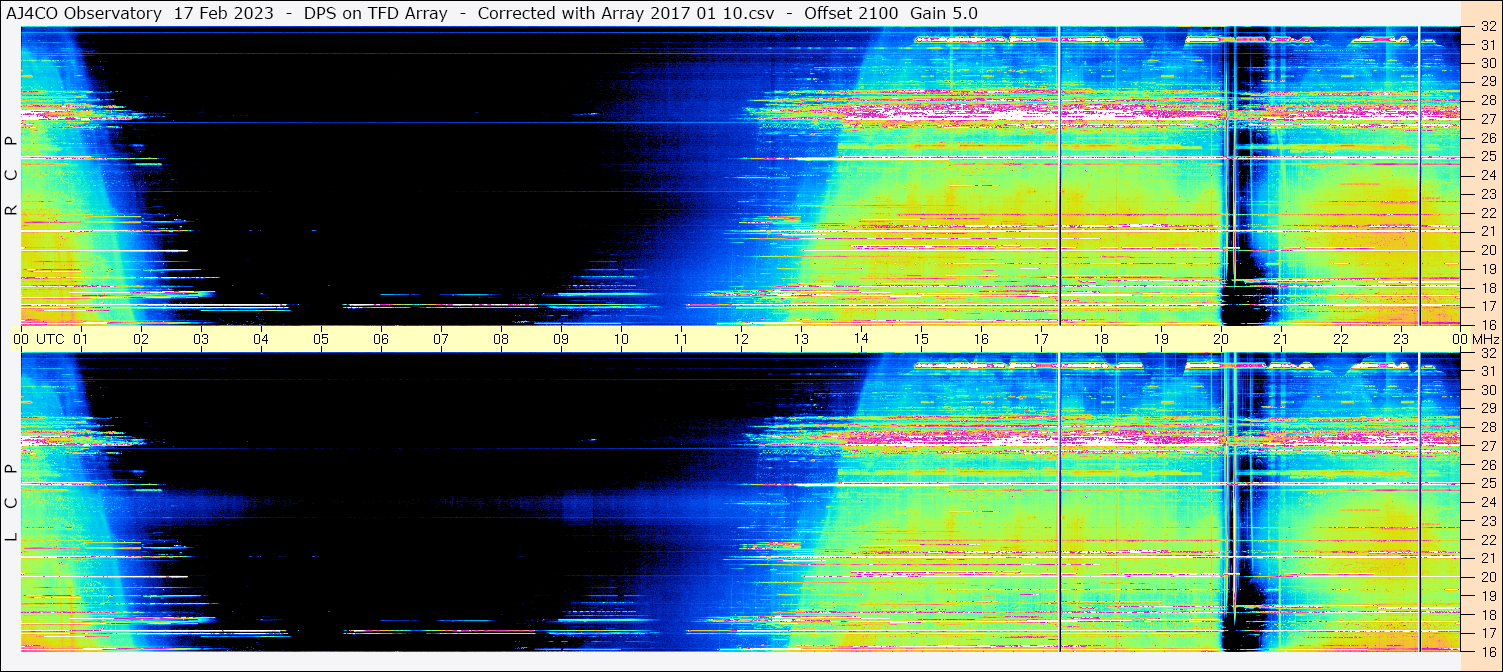Click the 15 UTC time marker
Screen dimensions: 1503x672
(x=921, y=339)
